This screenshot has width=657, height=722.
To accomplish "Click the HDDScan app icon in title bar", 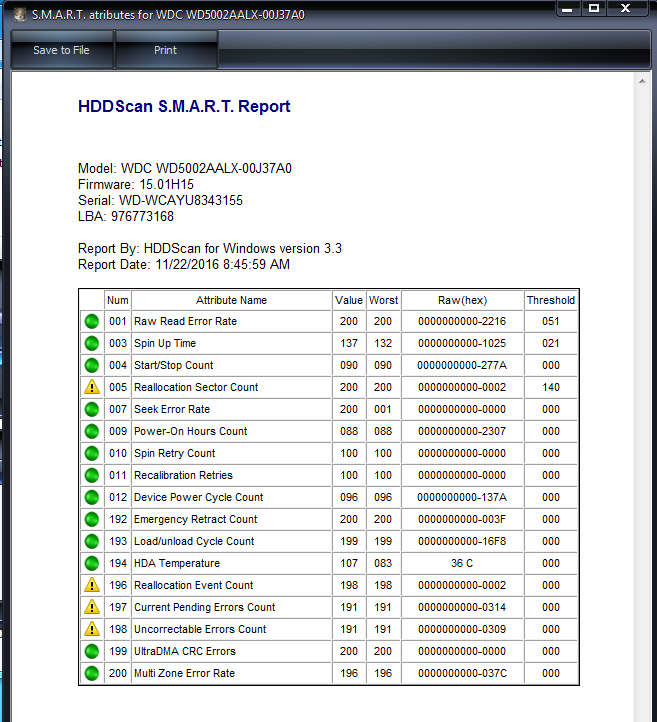I will [x=20, y=15].
